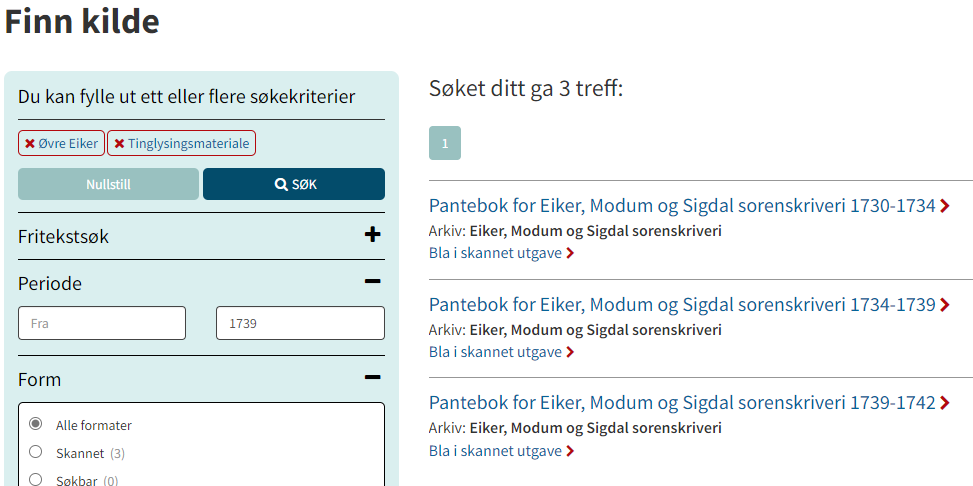Click the red chevron after Pantebok 1734-1739

[x=944, y=305]
